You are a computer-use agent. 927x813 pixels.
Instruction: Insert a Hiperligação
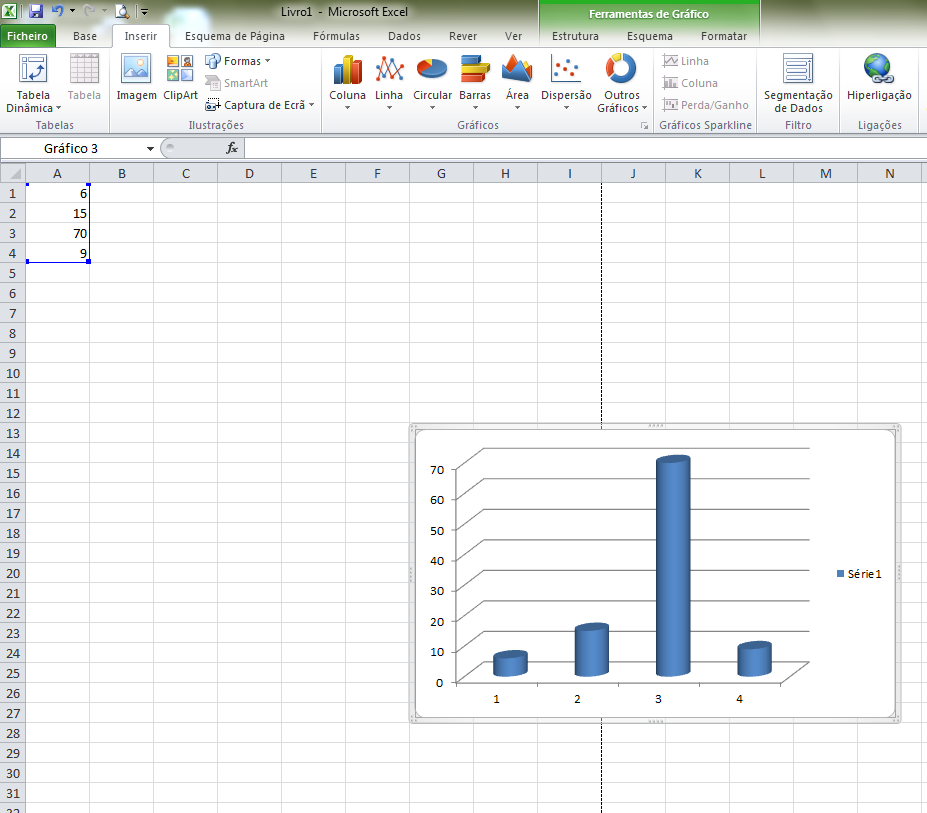[879, 77]
